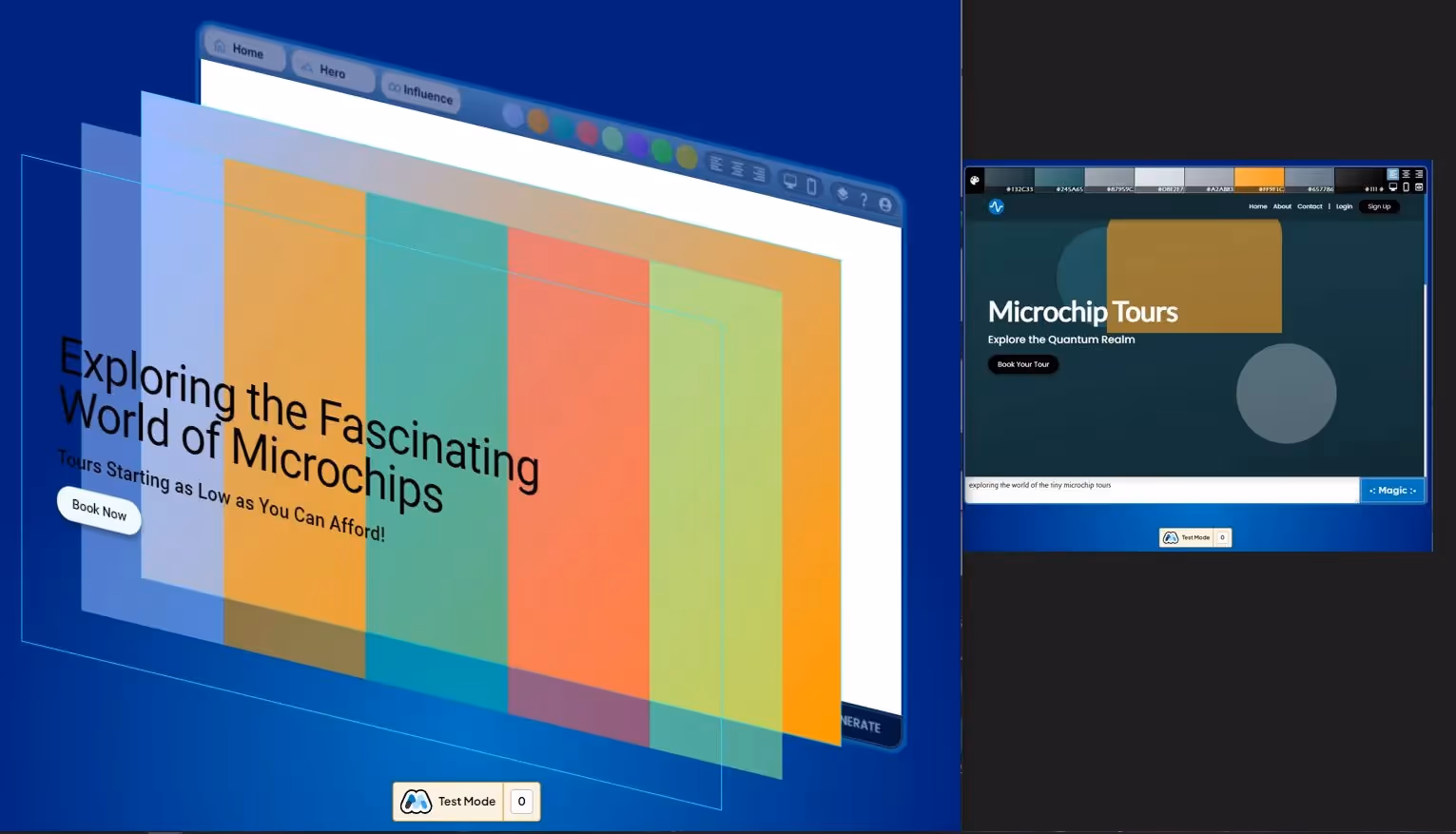Image resolution: width=1456 pixels, height=834 pixels.
Task: Select the red color dot in the left toolbar
Action: click(588, 133)
